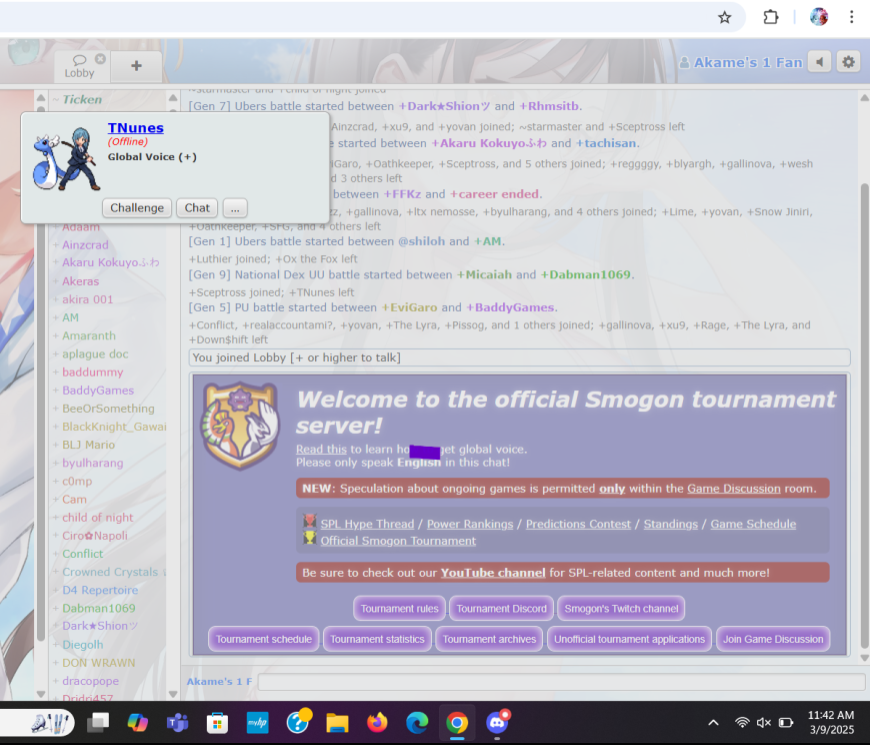This screenshot has height=745, width=870.
Task: Switch to the Lobby room tab
Action: click(x=79, y=66)
